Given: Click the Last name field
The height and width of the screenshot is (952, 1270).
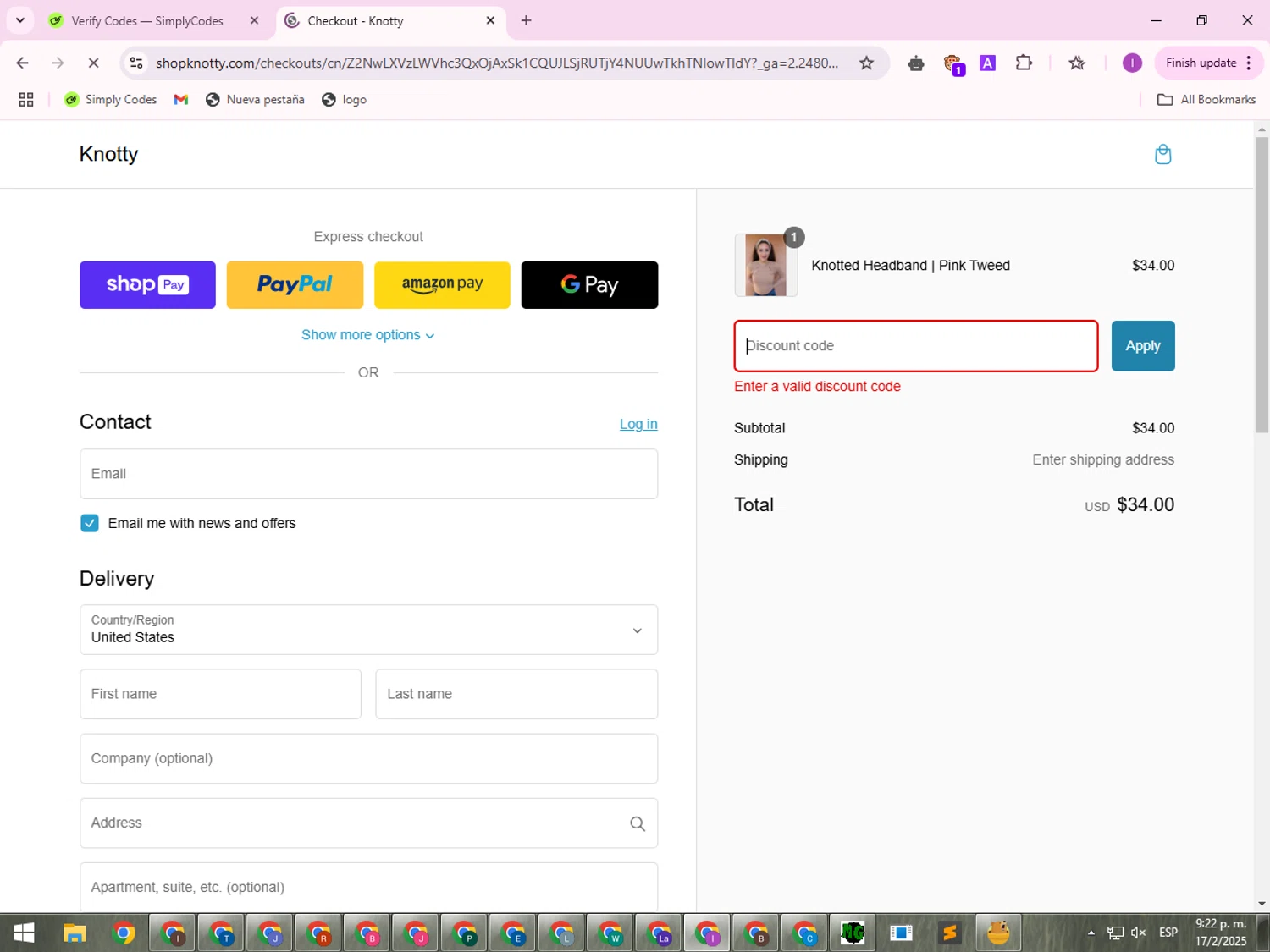Looking at the screenshot, I should [x=516, y=694].
